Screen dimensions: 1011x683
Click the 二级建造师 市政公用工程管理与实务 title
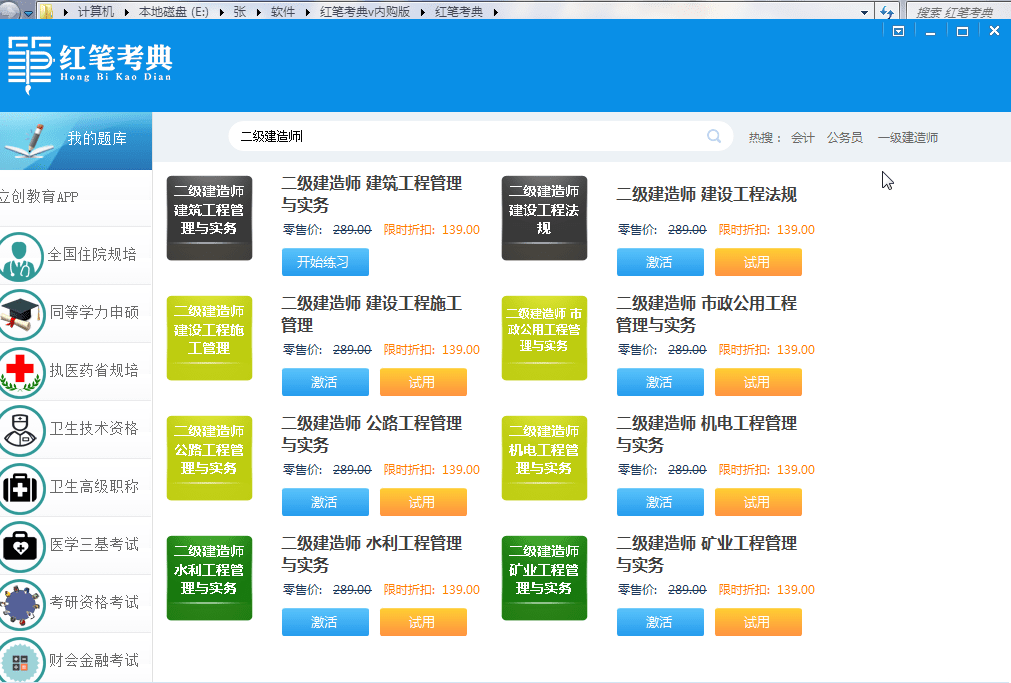coord(707,314)
